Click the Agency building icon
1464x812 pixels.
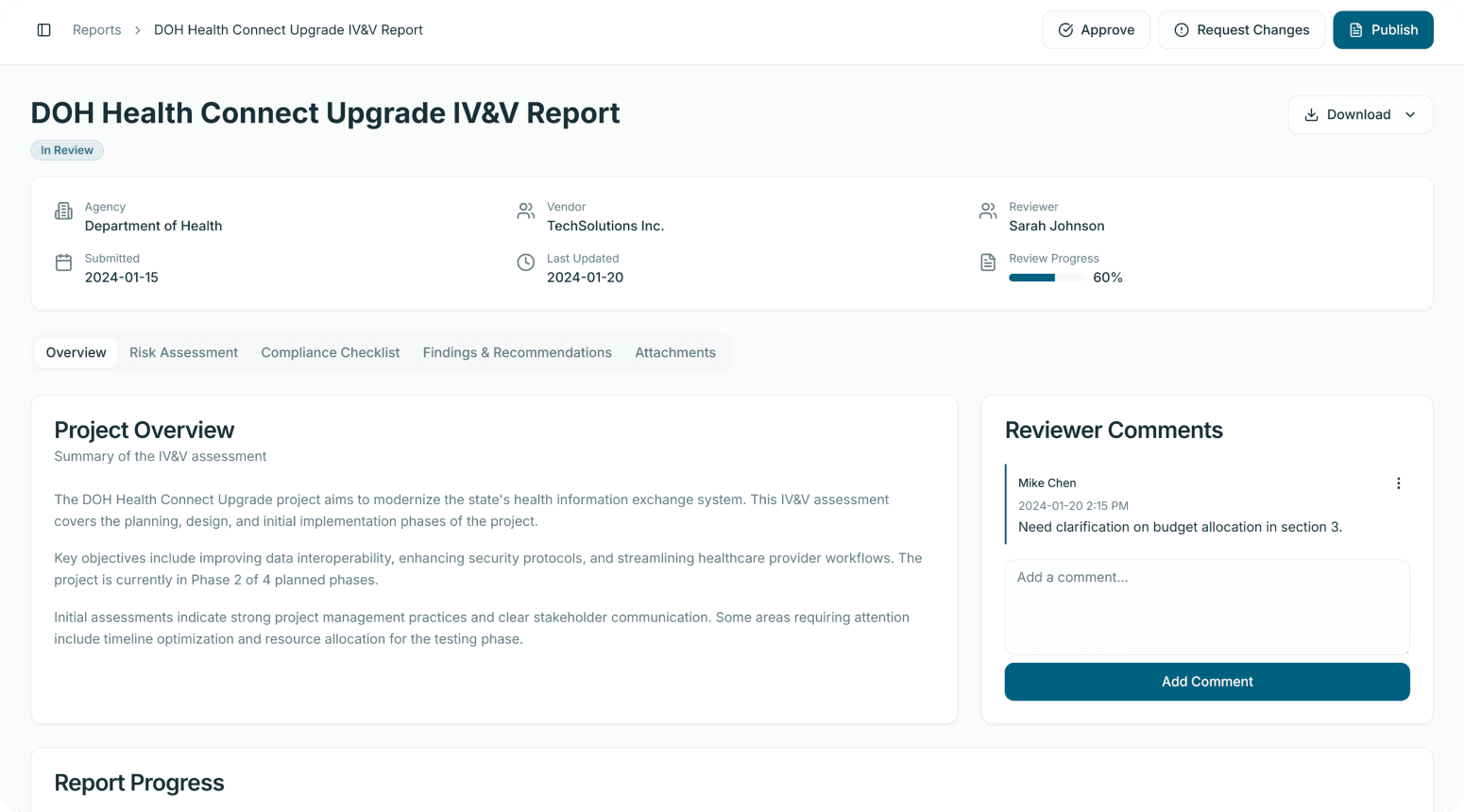tap(63, 211)
